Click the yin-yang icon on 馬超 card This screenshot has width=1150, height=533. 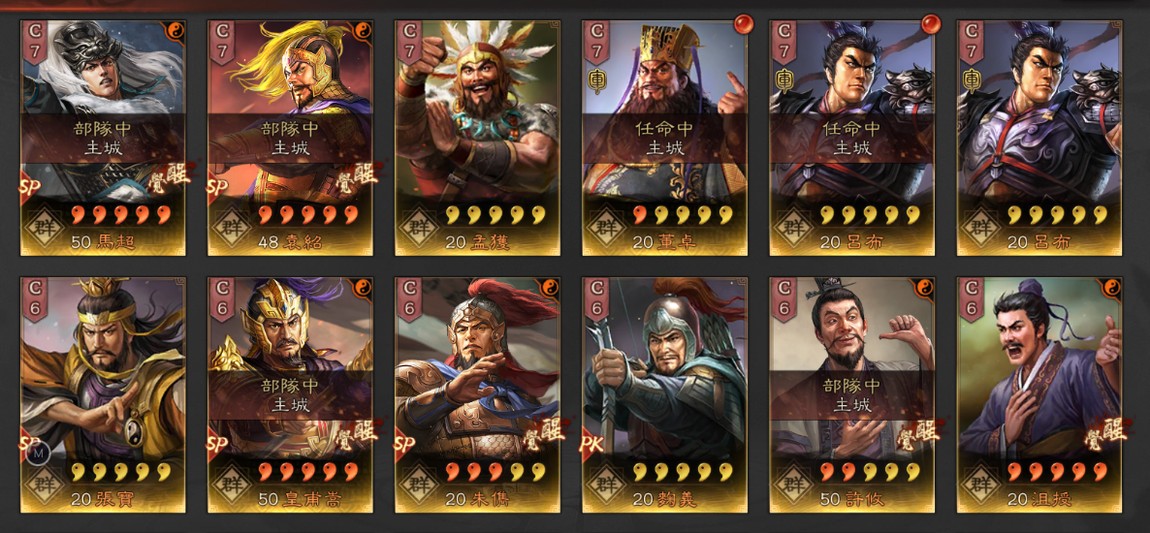click(x=175, y=30)
